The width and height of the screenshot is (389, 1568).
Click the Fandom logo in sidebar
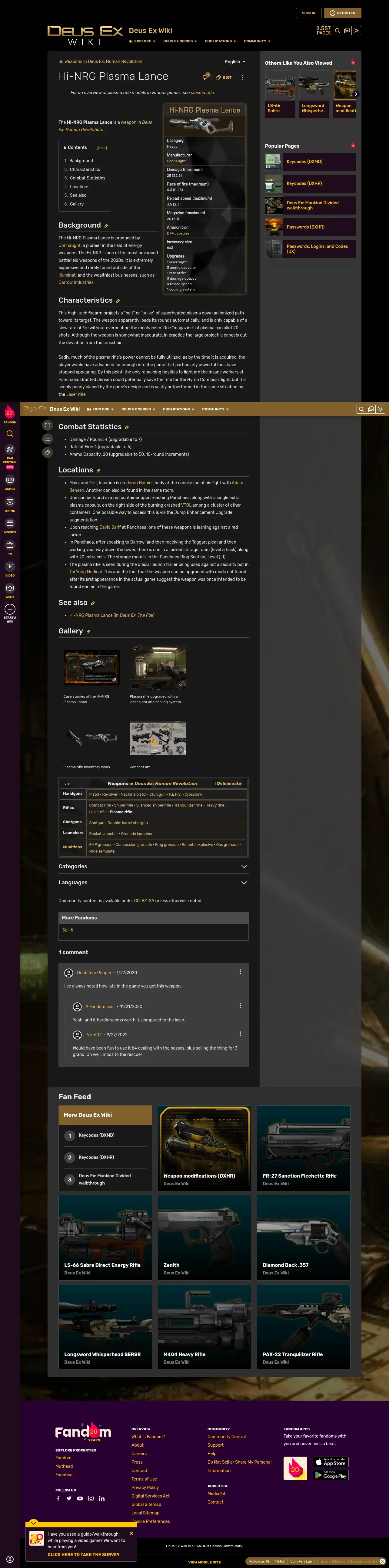pos(10,414)
